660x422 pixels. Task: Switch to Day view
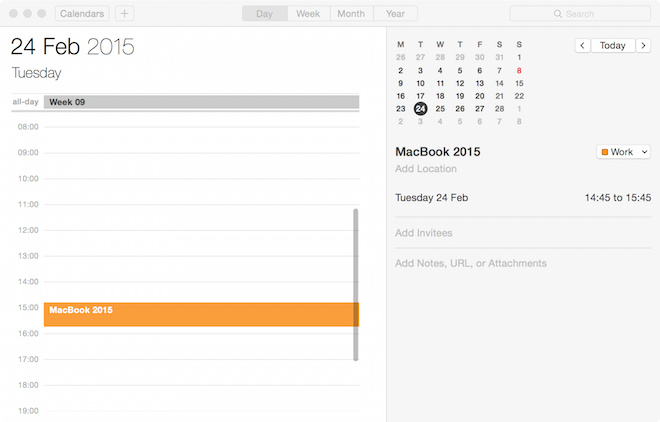tap(264, 13)
